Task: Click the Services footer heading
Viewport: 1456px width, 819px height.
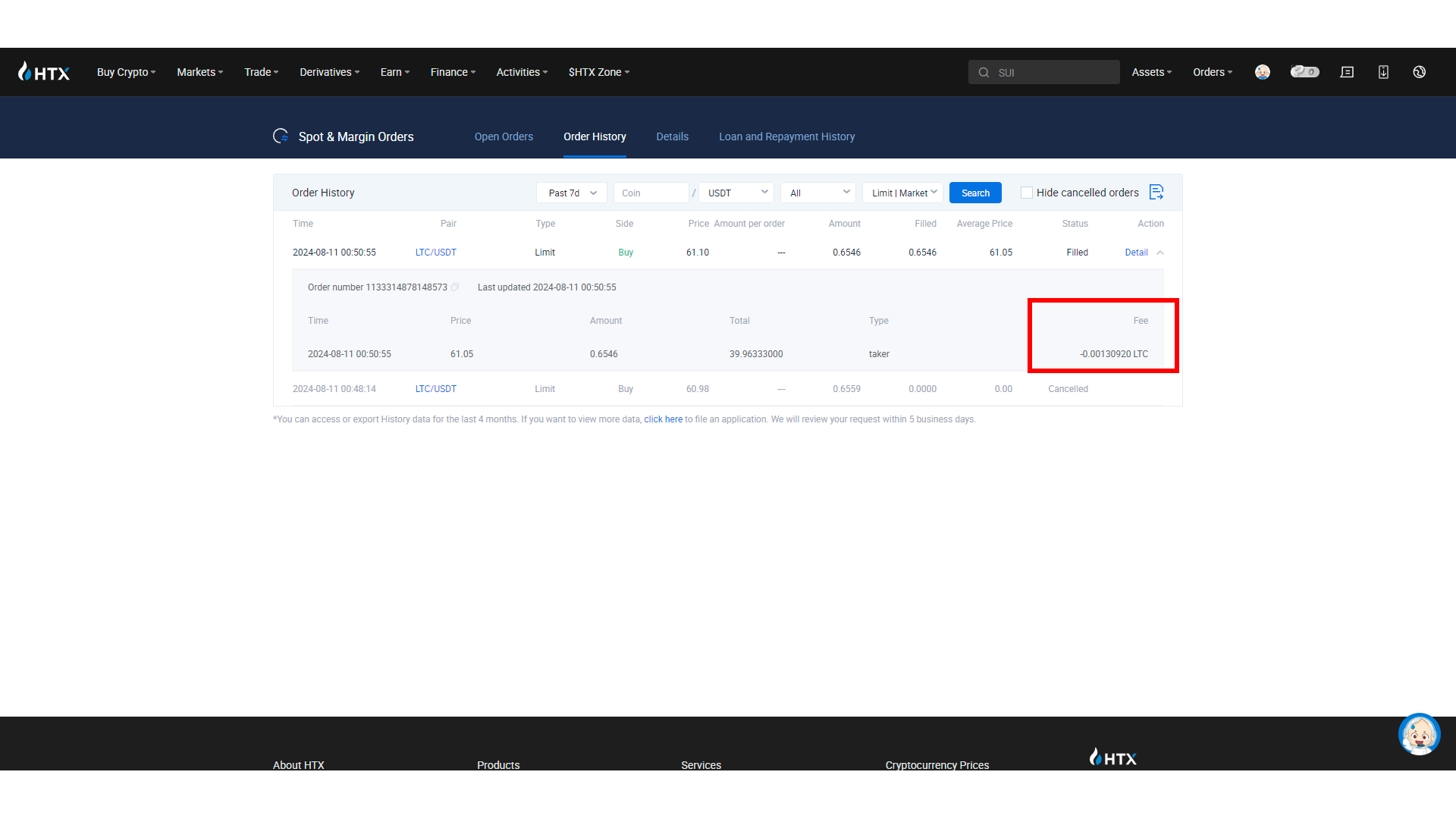Action: (701, 765)
